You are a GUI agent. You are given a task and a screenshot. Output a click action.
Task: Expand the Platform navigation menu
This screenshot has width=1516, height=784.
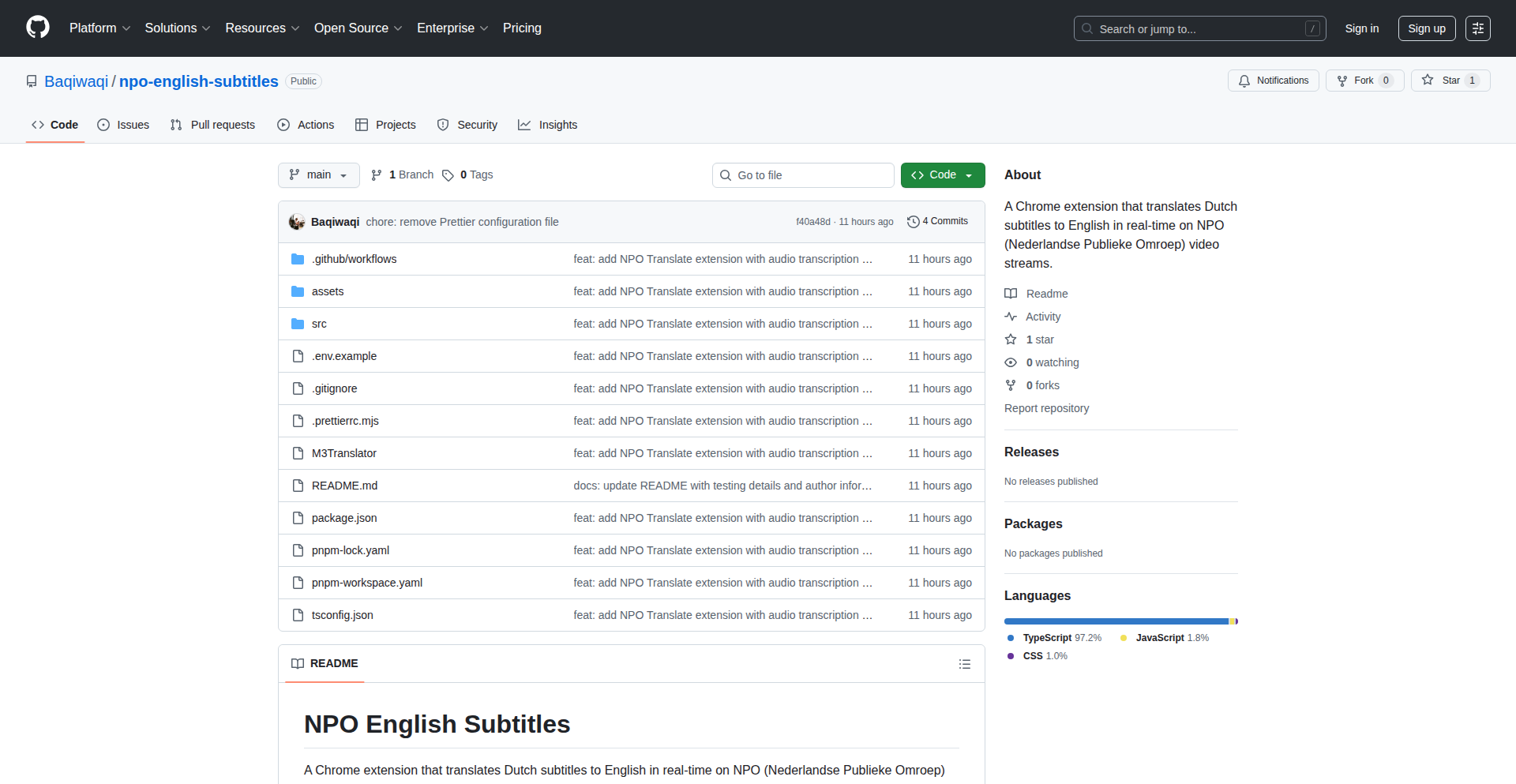coord(99,28)
